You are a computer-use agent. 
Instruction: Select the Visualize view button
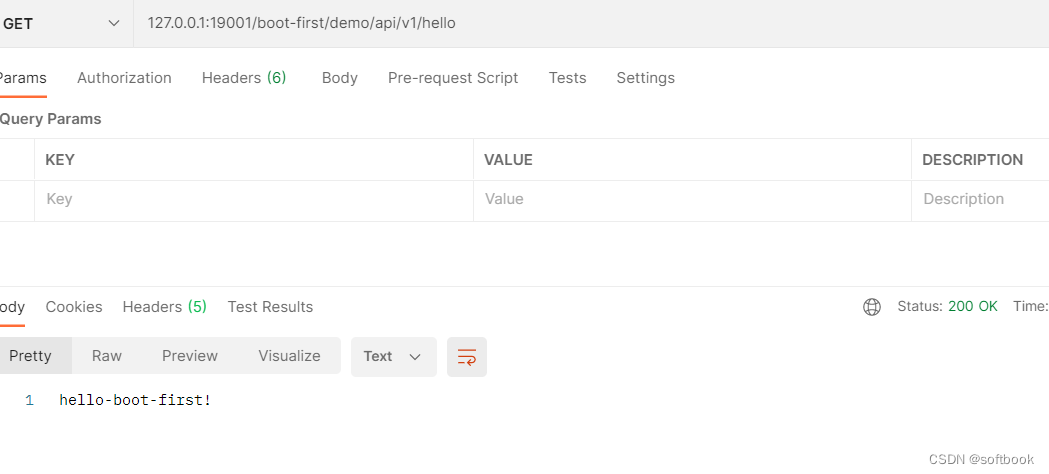click(289, 356)
